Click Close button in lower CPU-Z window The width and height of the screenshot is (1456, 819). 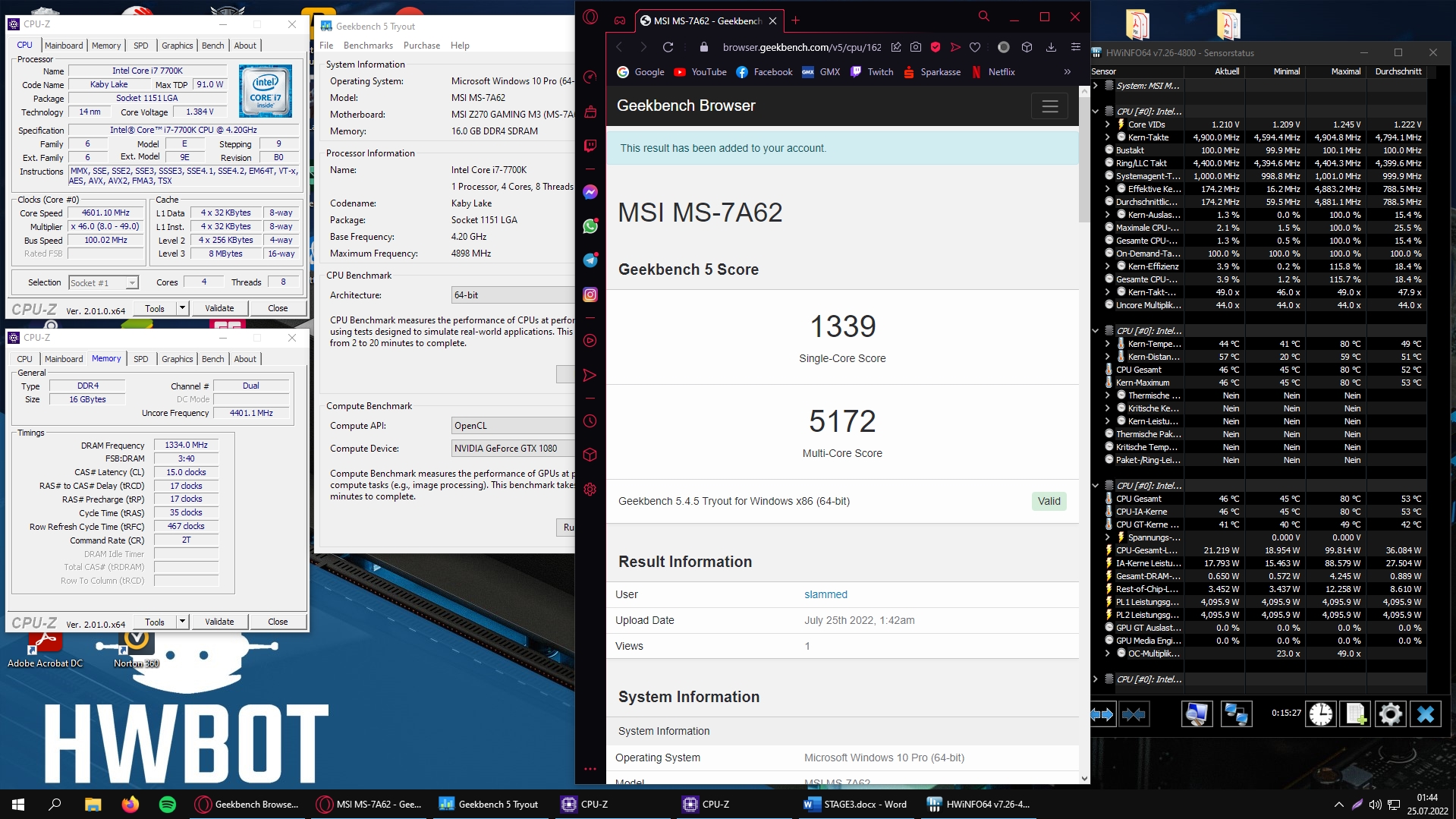pos(278,622)
